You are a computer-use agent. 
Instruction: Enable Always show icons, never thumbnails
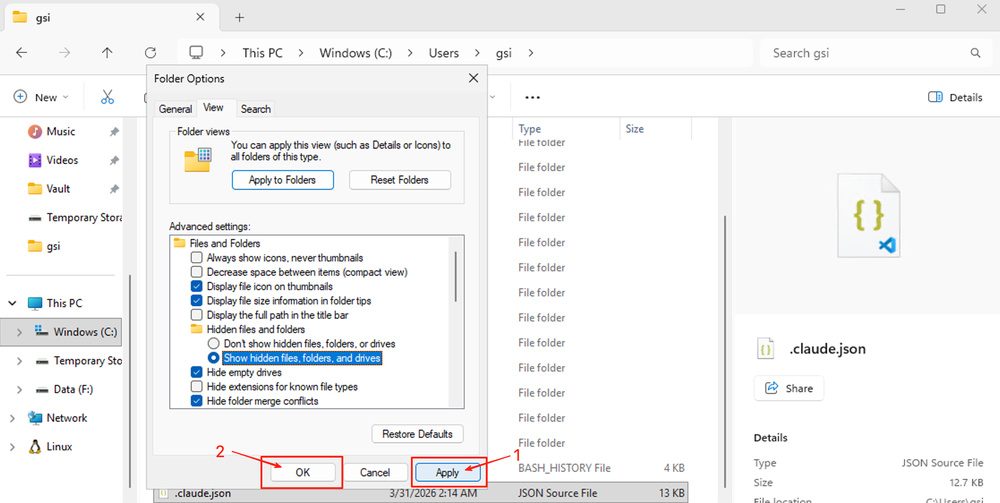pyautogui.click(x=197, y=258)
